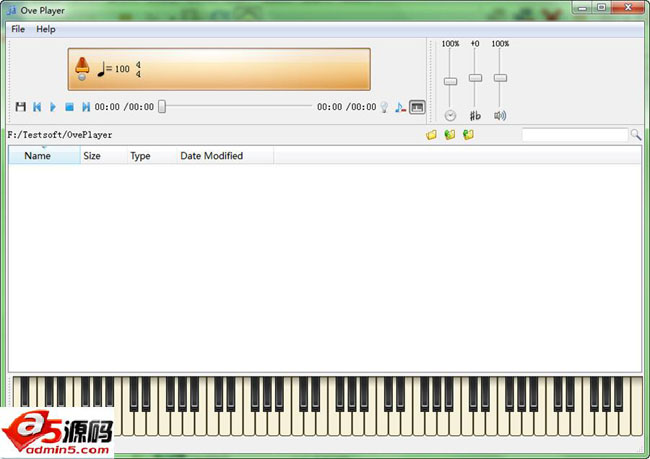Open the File menu

(18, 29)
